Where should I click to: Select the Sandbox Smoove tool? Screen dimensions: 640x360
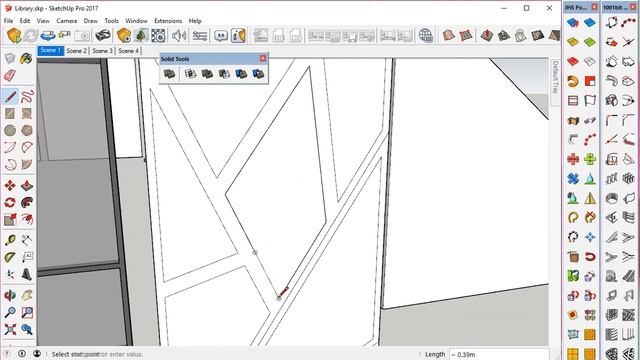coord(487,36)
